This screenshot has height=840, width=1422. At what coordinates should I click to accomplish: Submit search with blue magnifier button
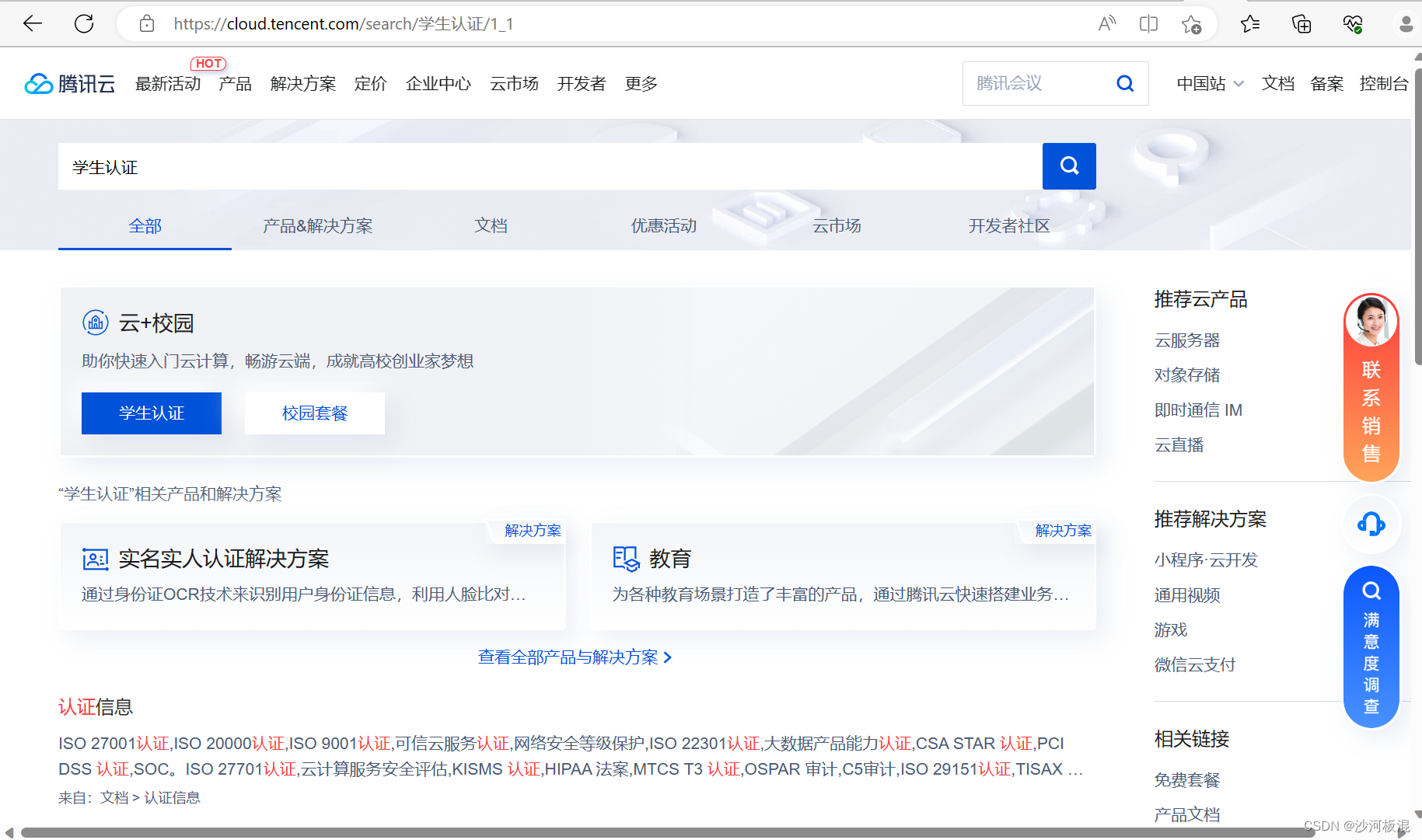pos(1069,166)
